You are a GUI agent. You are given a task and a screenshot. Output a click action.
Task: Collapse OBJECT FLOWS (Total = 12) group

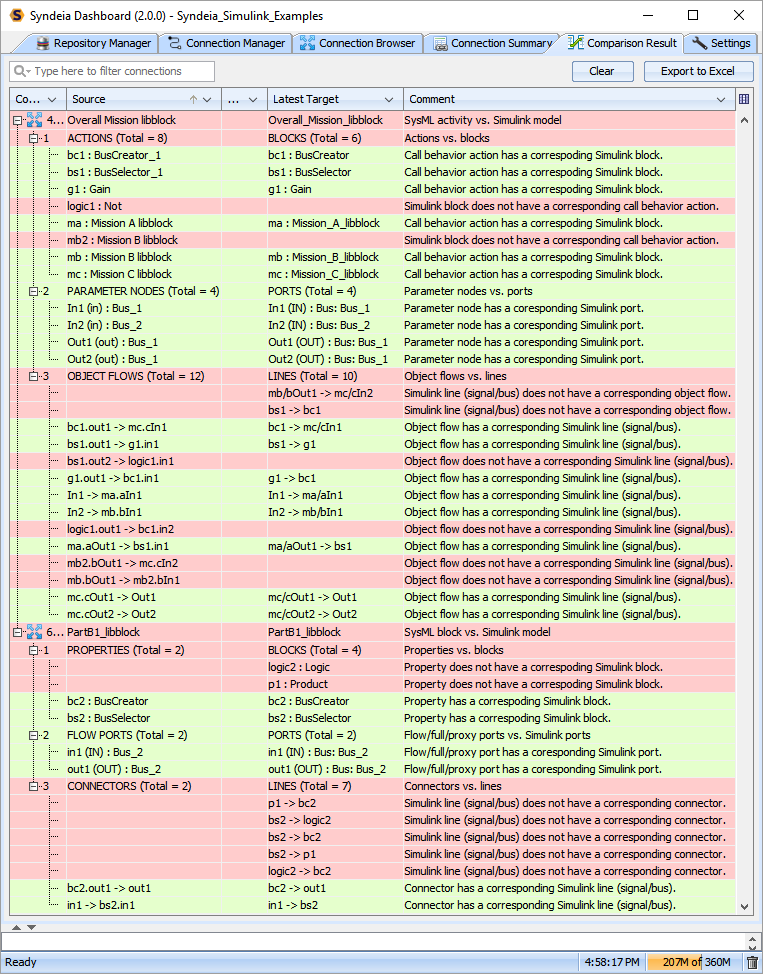[34, 376]
